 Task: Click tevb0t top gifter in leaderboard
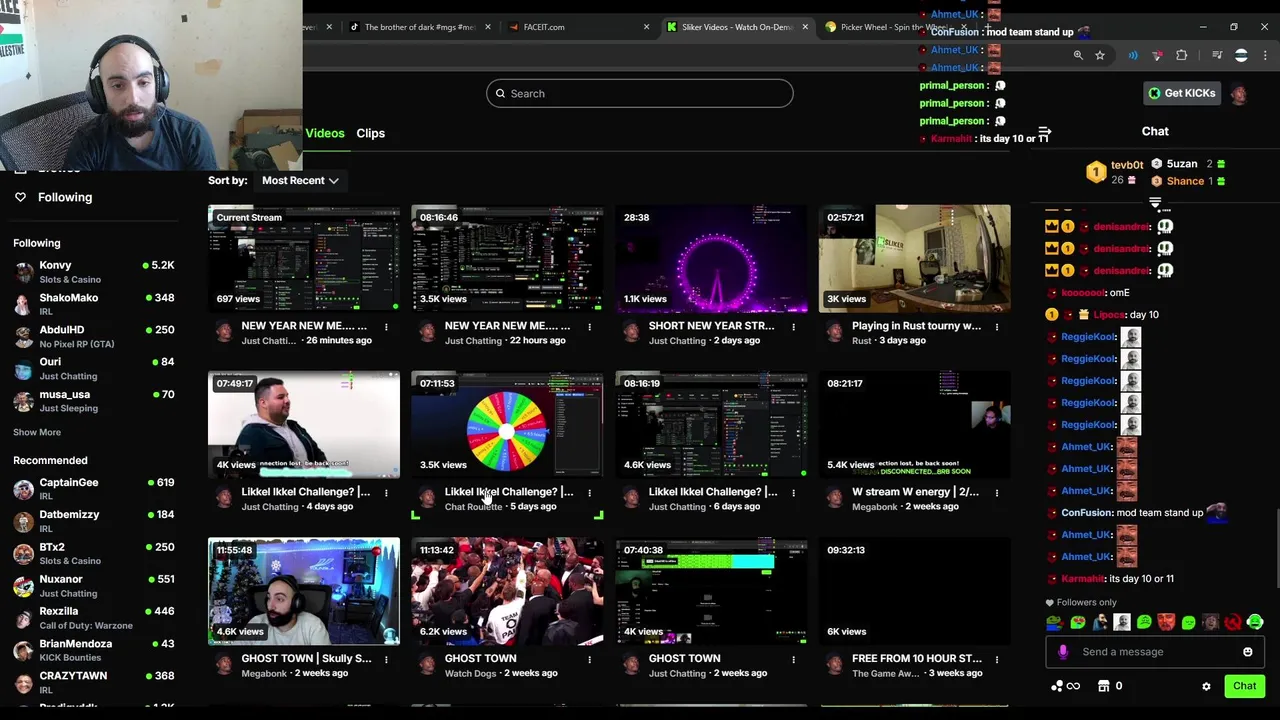click(1116, 172)
